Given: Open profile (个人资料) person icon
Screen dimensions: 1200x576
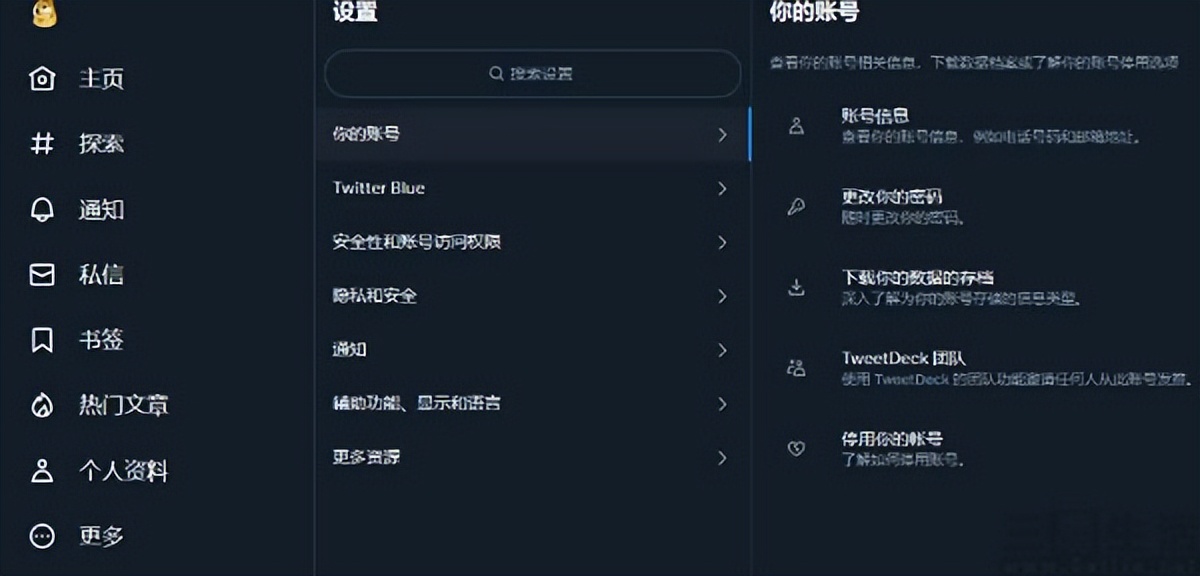Looking at the screenshot, I should (41, 470).
